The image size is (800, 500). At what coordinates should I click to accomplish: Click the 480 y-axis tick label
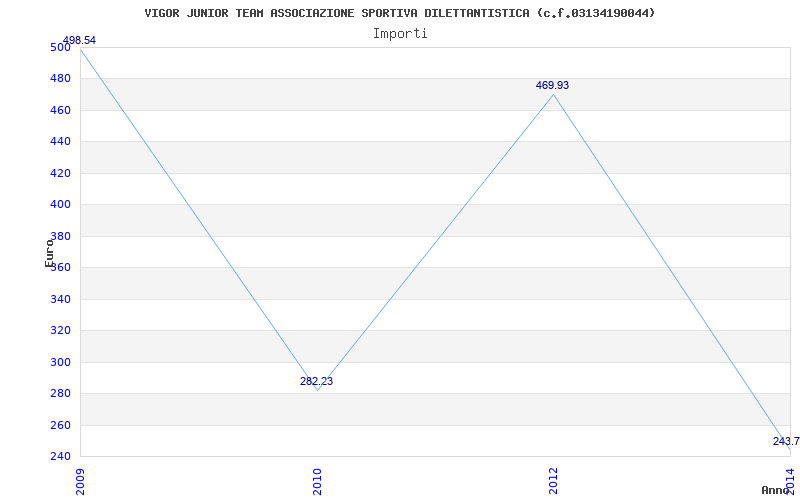coord(60,79)
